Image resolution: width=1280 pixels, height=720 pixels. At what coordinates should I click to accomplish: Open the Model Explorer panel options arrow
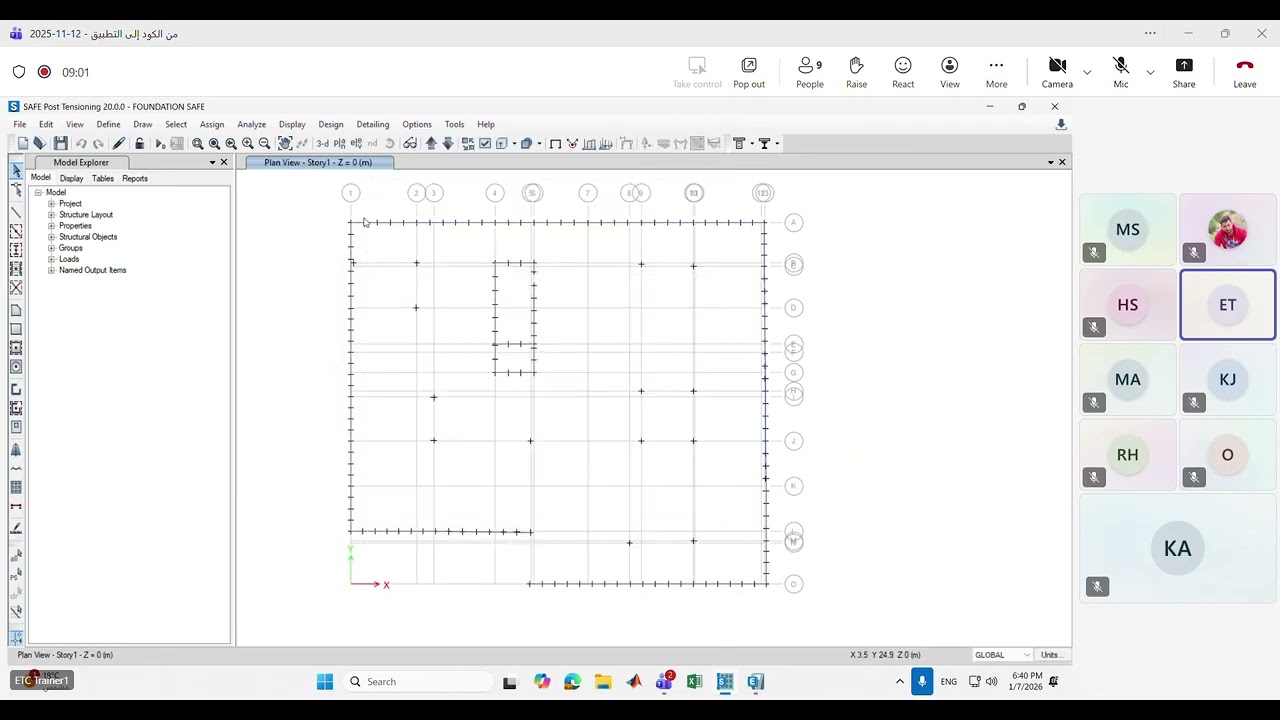(212, 162)
